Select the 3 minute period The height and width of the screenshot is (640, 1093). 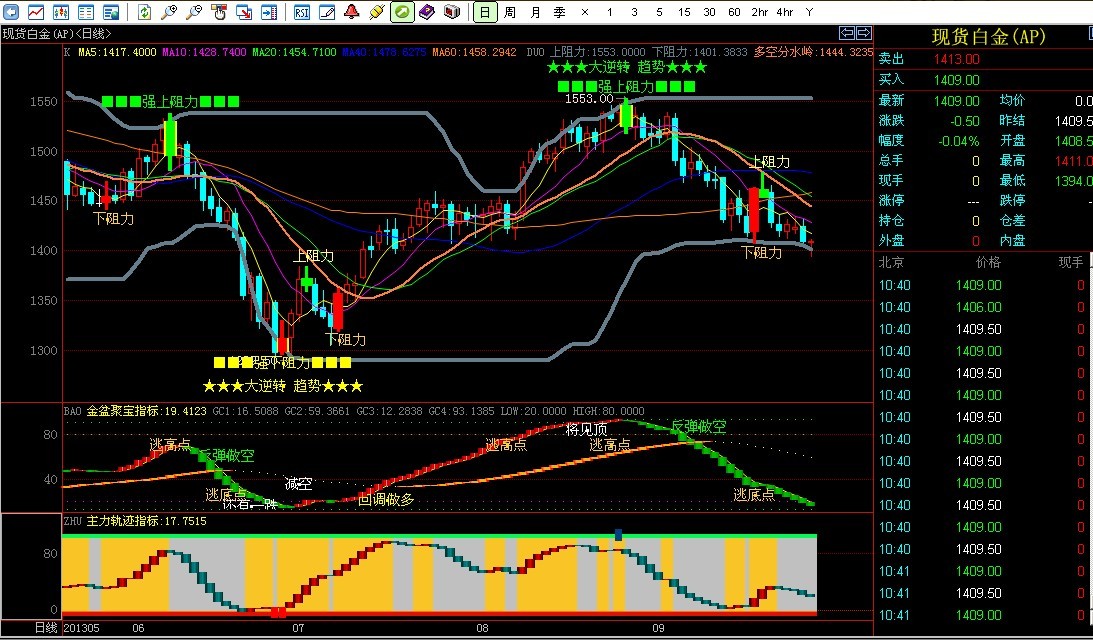[634, 12]
